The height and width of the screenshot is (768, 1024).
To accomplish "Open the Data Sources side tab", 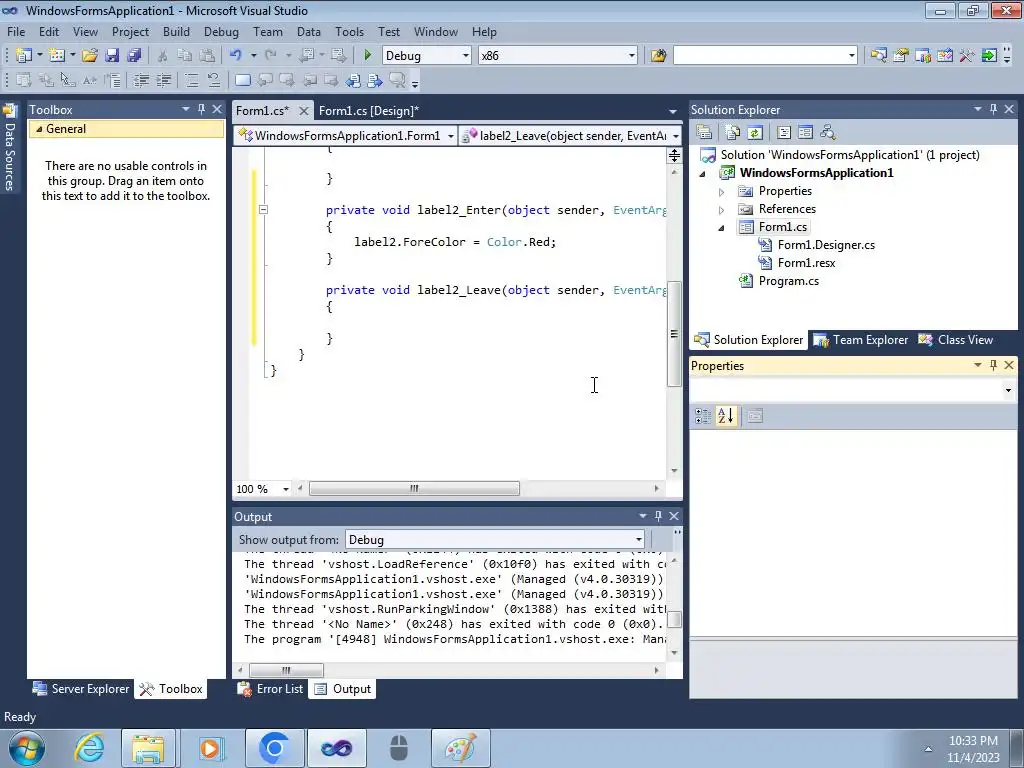I will [9, 148].
